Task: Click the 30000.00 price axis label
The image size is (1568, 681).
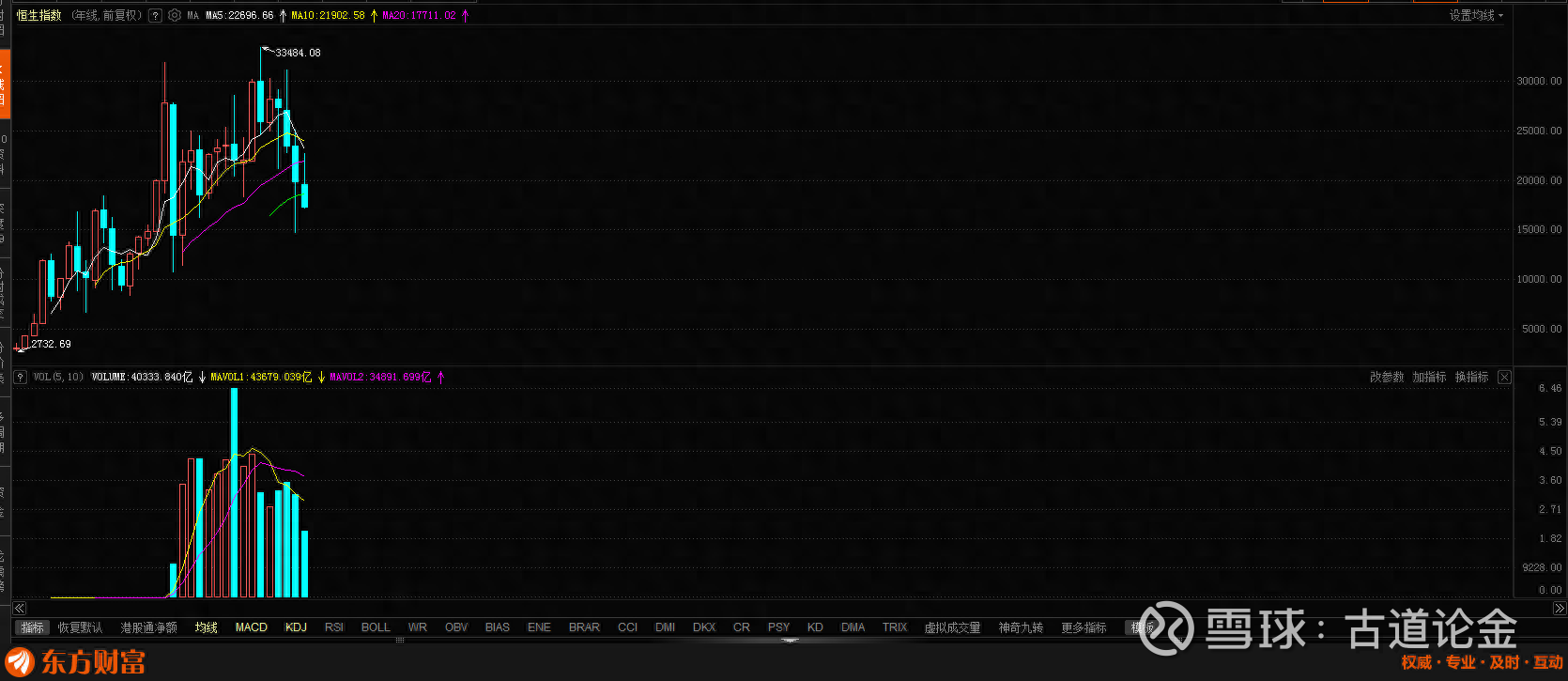Action: (x=1540, y=82)
